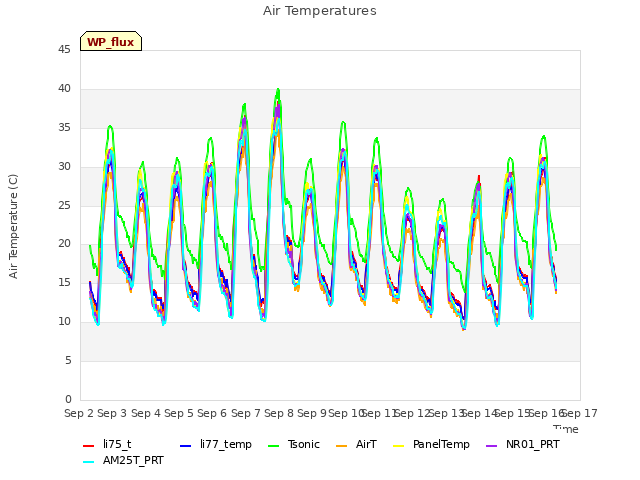Toggle the PanelTemp legend entry

point(431,444)
